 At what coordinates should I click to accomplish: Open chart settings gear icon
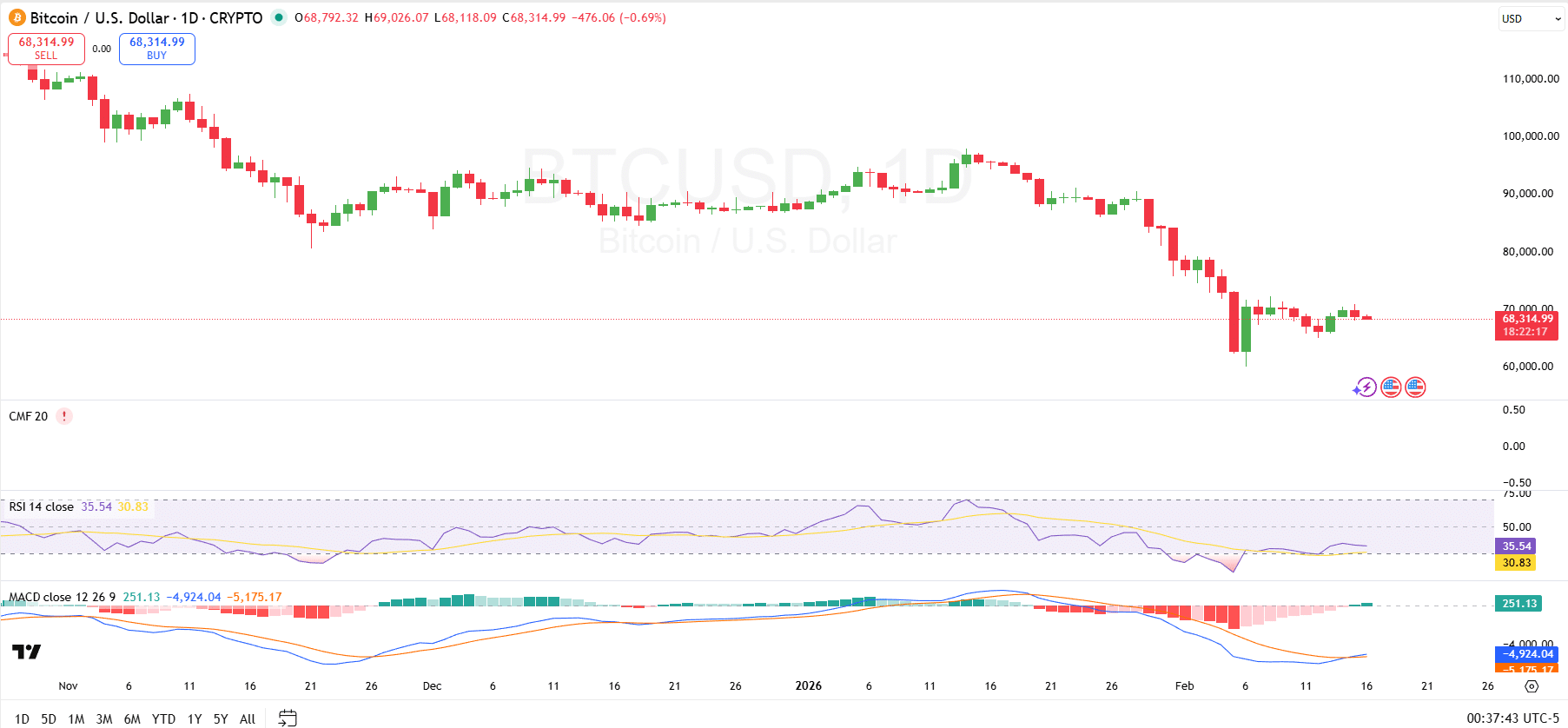1532,686
